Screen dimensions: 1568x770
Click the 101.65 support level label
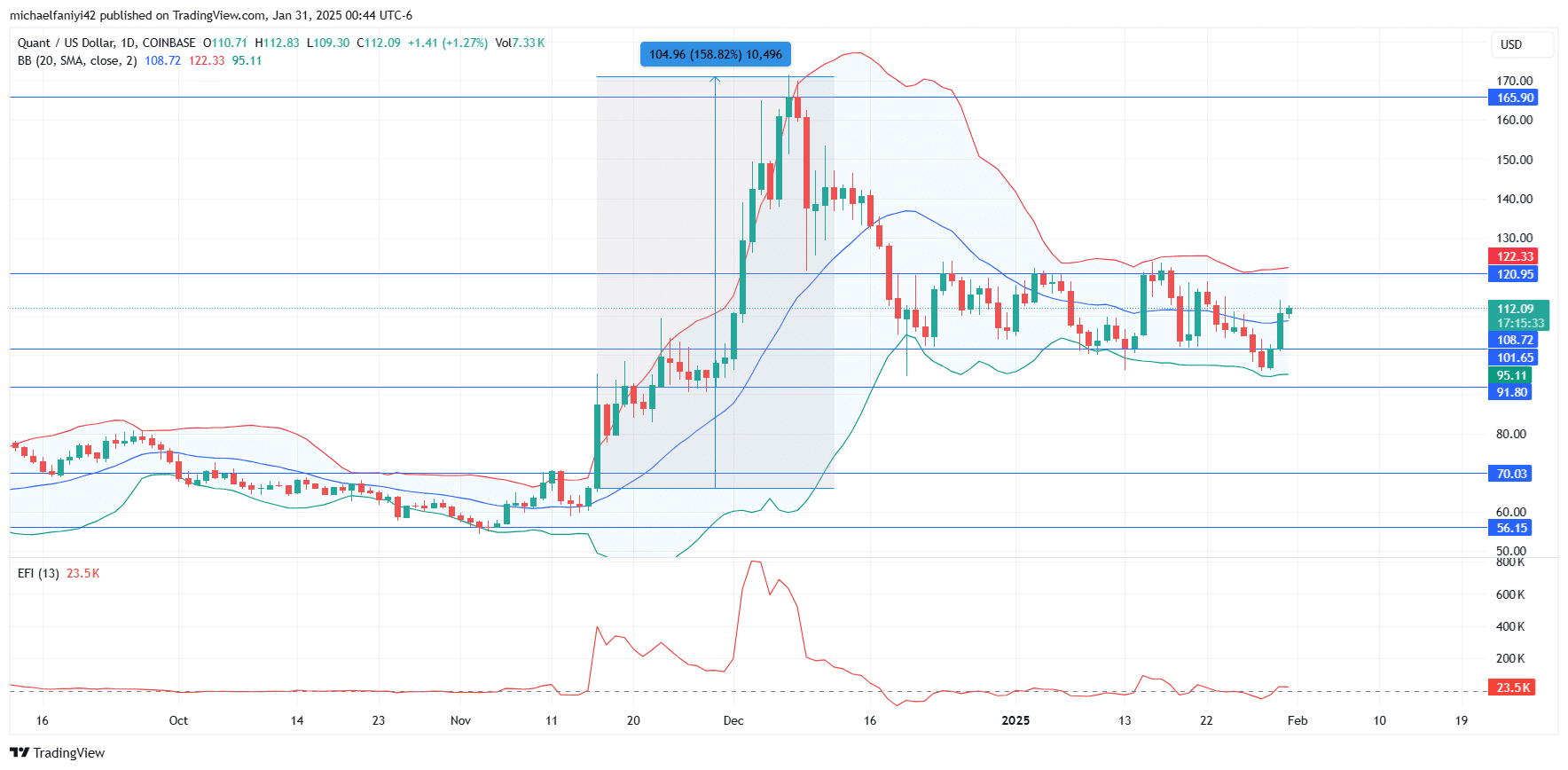click(1512, 357)
